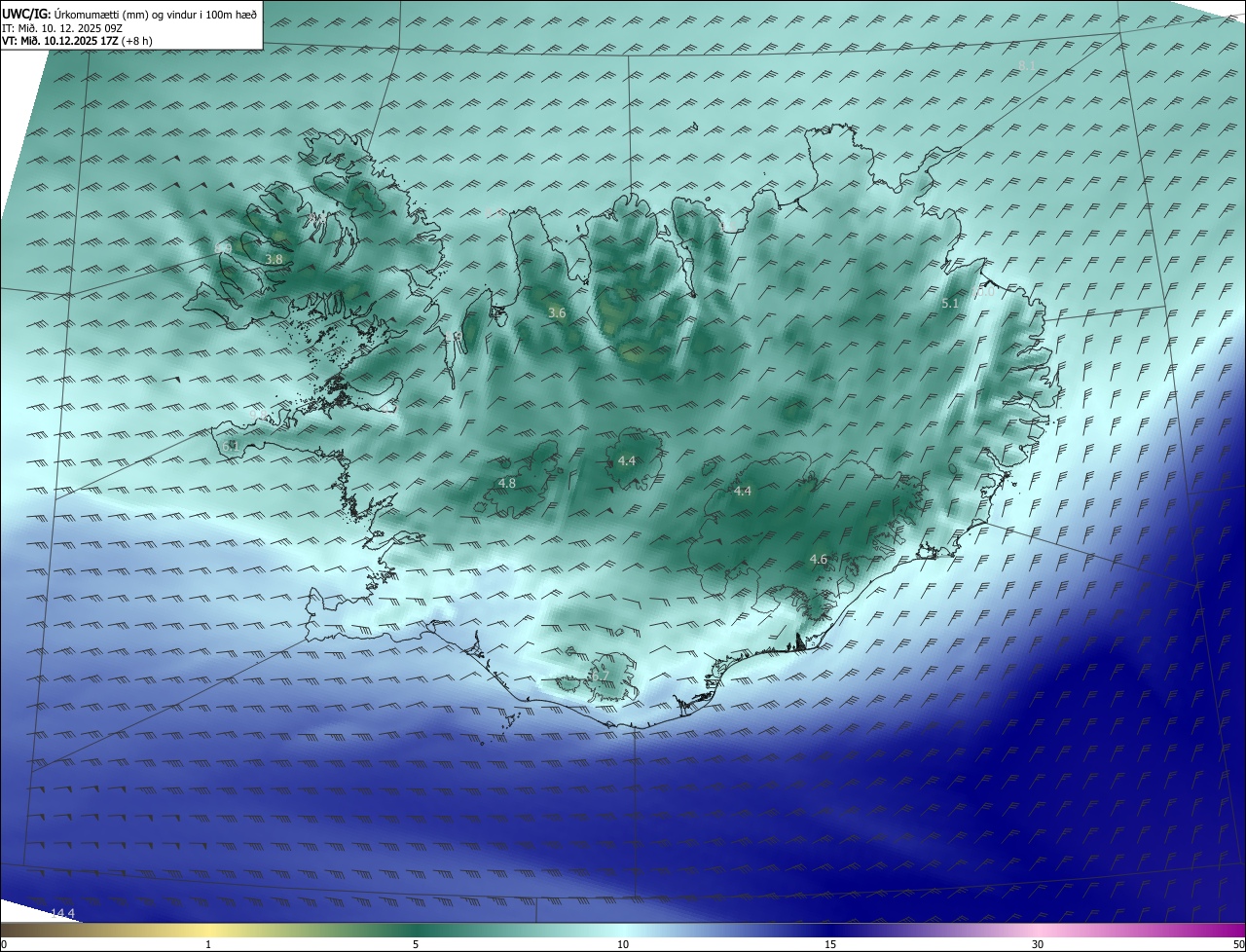
Task: Click the 3.8 value label on the map
Action: point(274,259)
